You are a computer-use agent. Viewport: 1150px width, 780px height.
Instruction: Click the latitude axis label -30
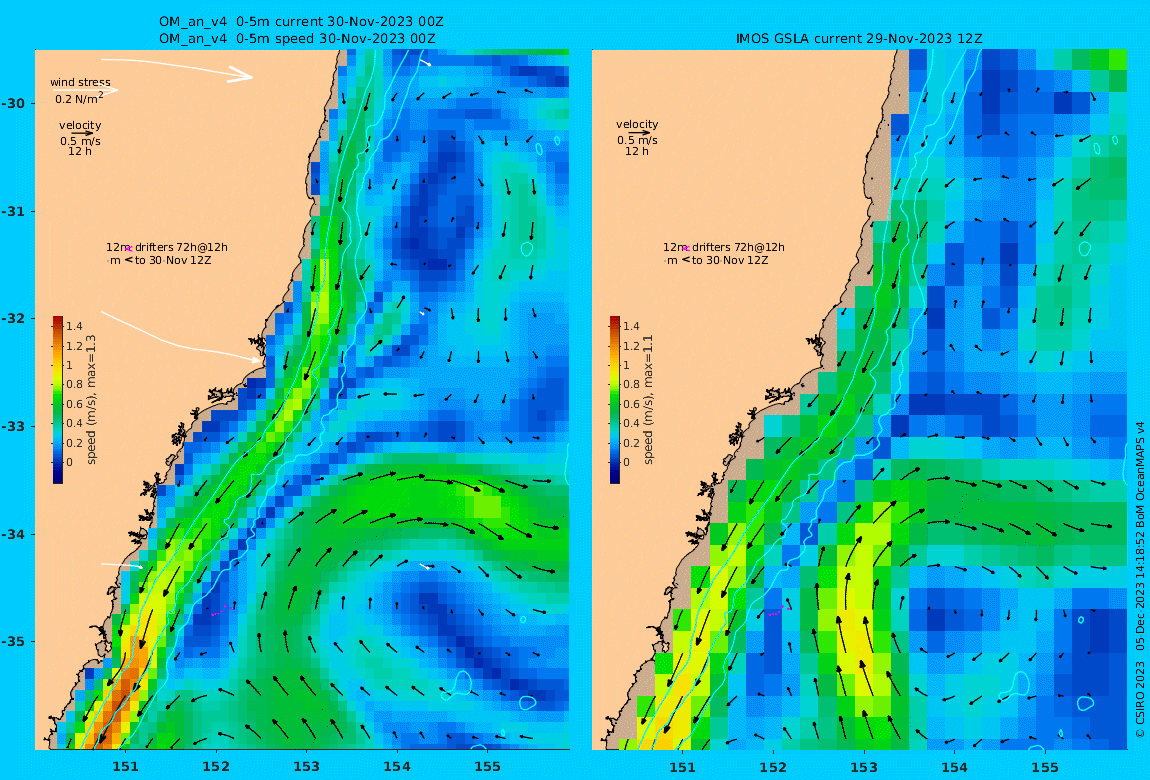[13, 103]
